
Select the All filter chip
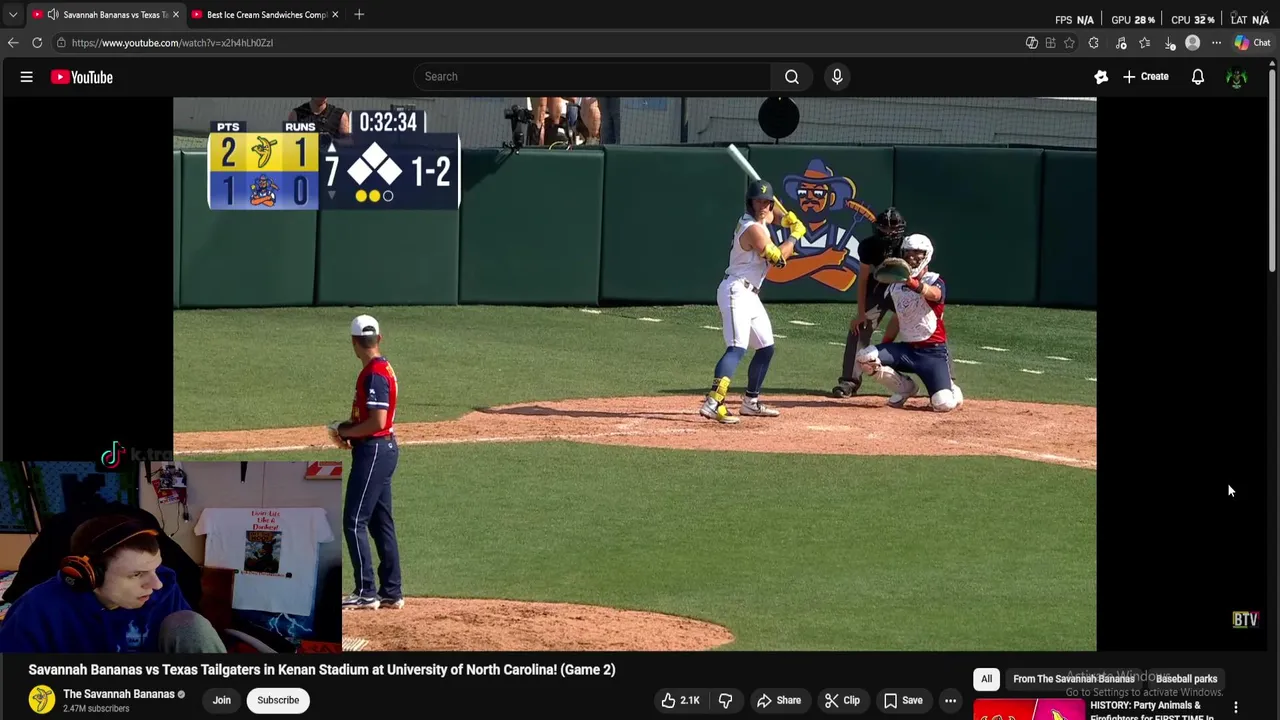point(986,679)
